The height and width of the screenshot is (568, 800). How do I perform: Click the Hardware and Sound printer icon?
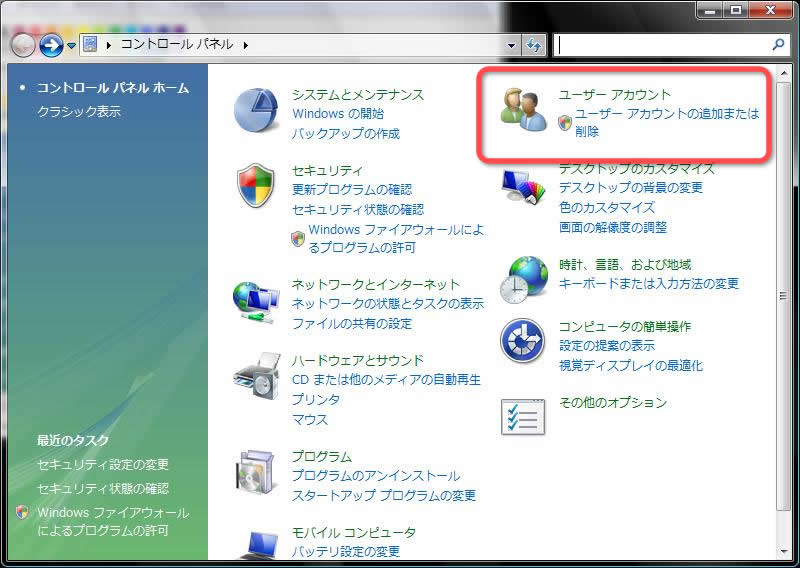coord(257,377)
